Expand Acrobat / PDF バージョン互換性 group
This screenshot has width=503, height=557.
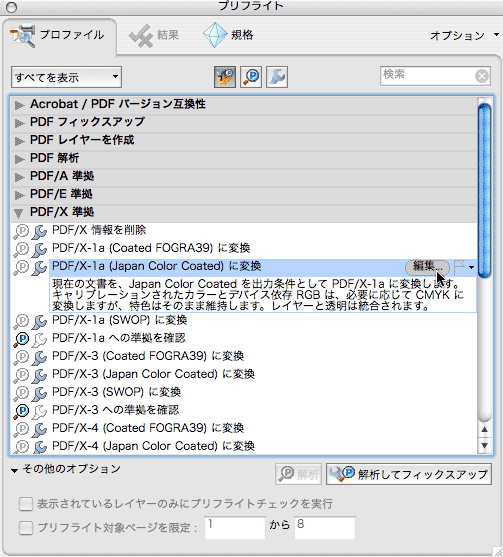19,105
